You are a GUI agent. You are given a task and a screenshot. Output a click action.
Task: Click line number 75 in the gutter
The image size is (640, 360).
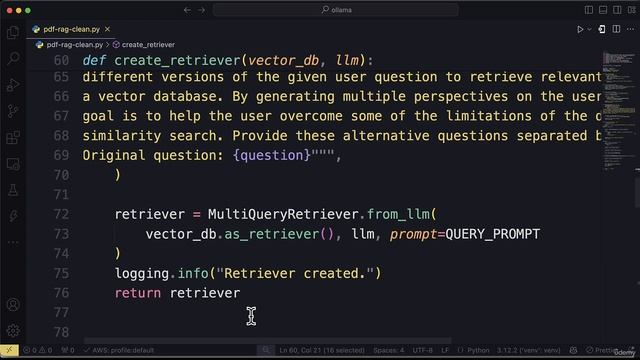coord(61,273)
